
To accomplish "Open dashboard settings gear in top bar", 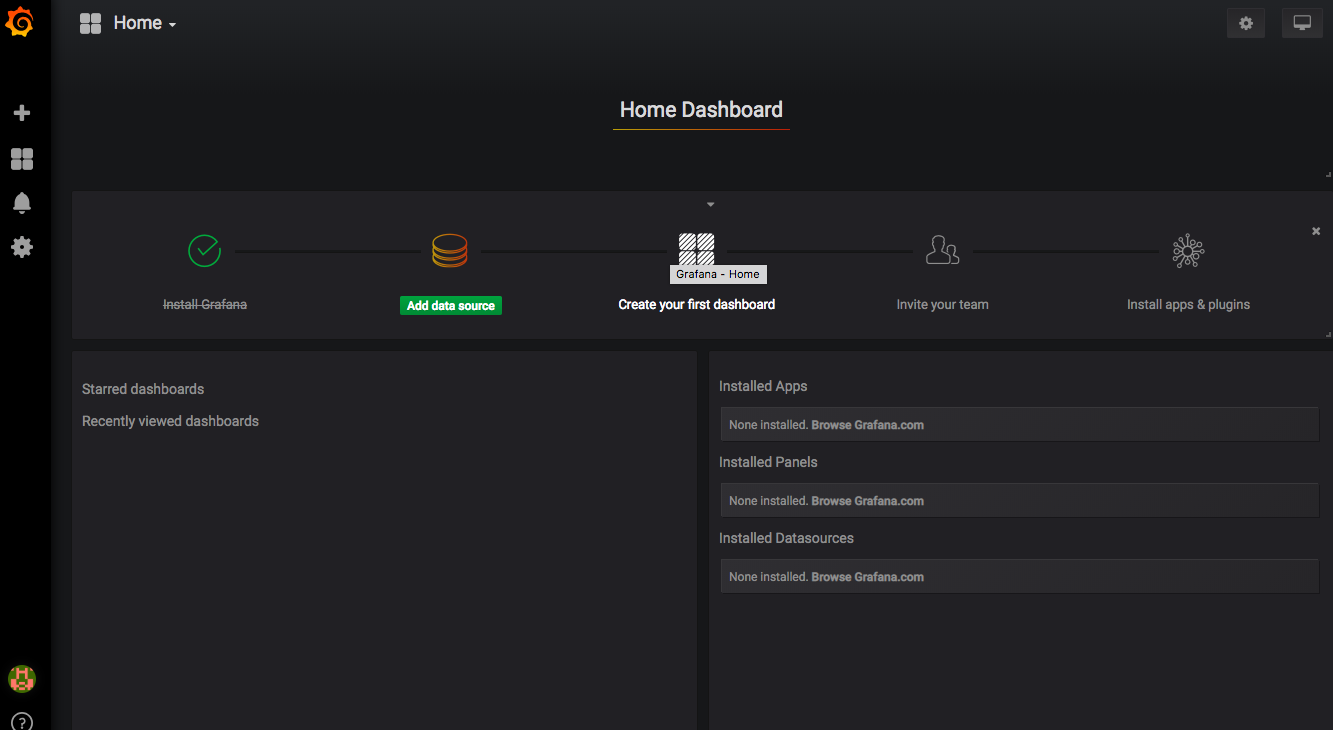I will pos(1246,23).
